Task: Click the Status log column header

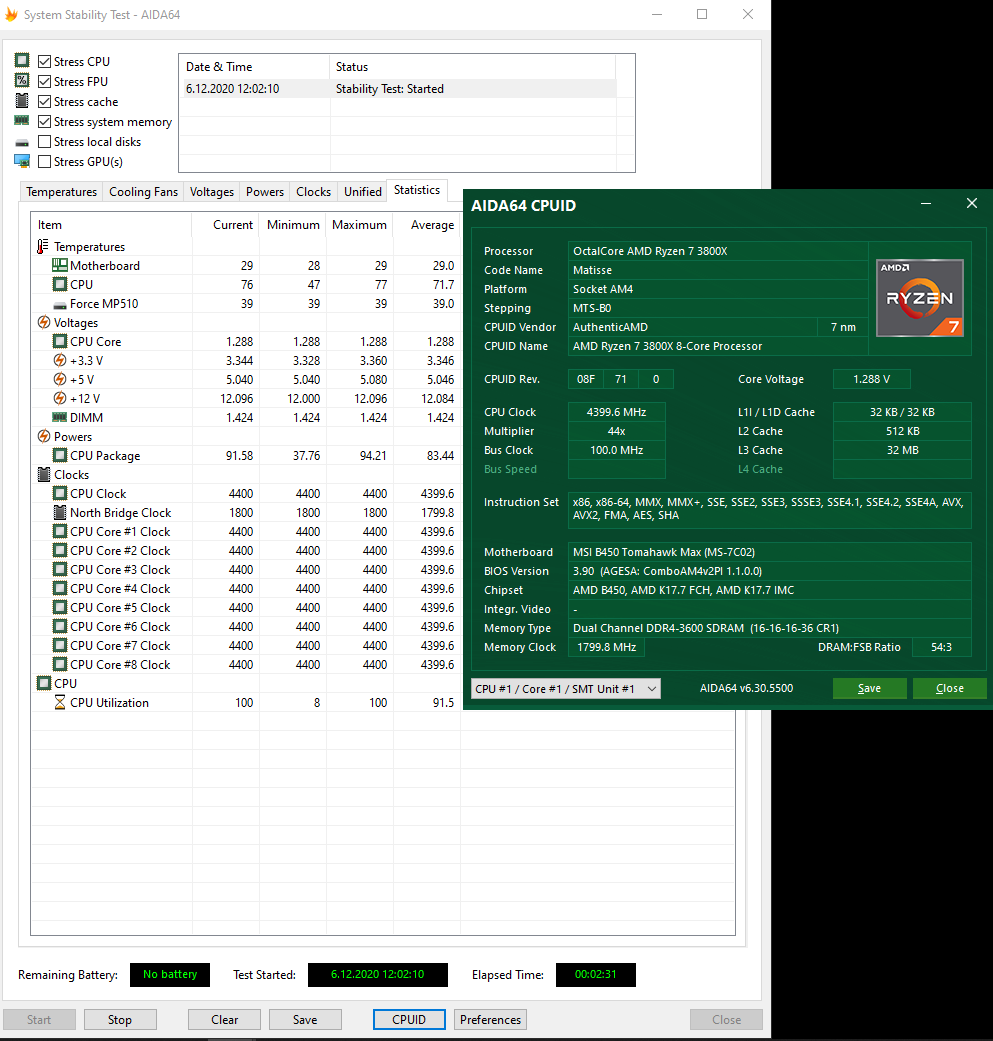Action: [x=473, y=67]
